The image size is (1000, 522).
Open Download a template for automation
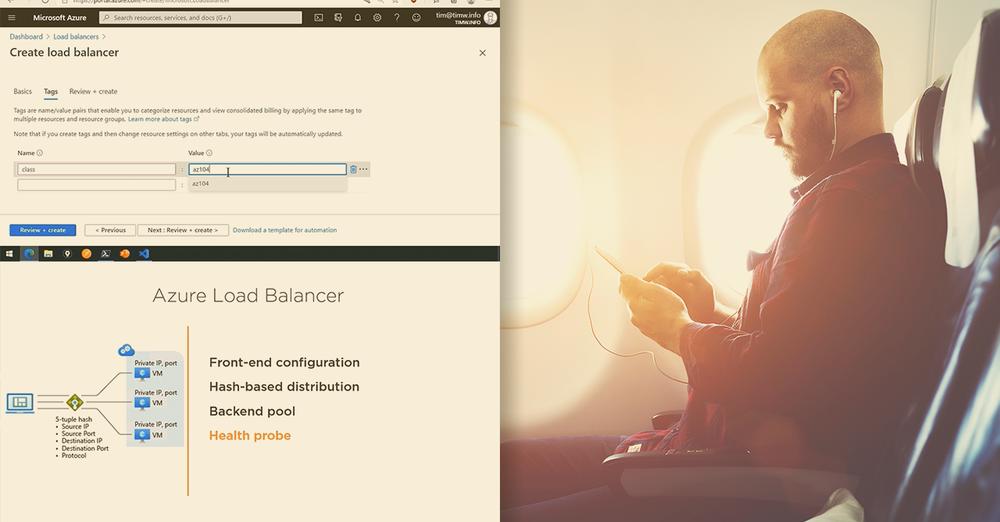click(x=284, y=230)
